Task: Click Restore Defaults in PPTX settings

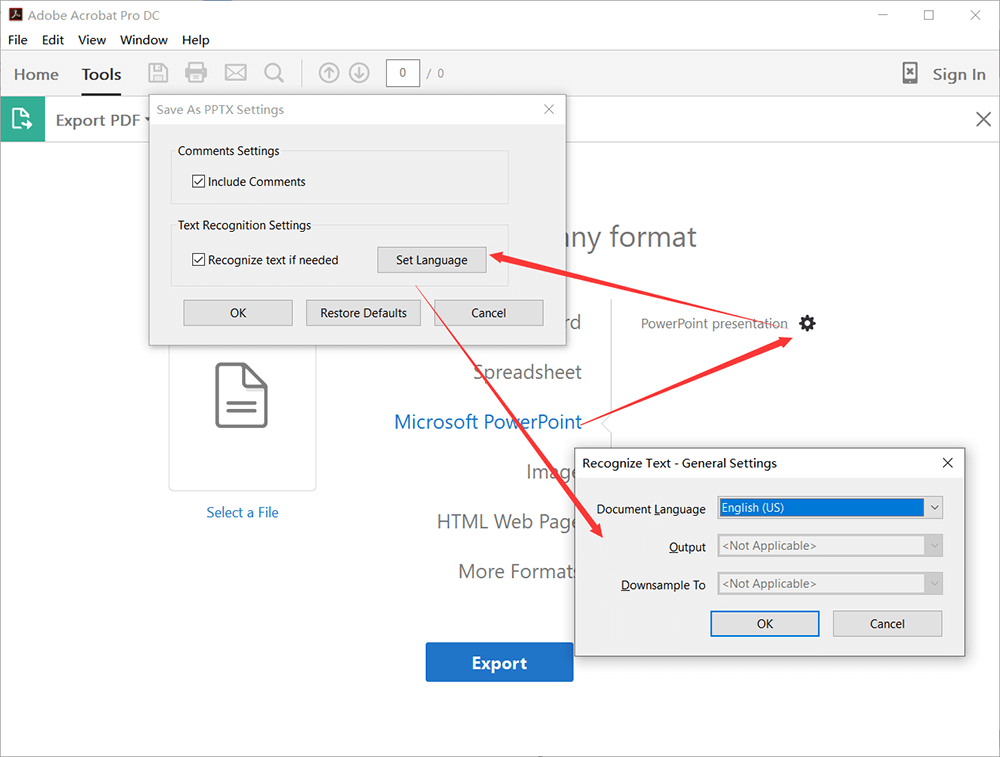Action: (x=363, y=313)
